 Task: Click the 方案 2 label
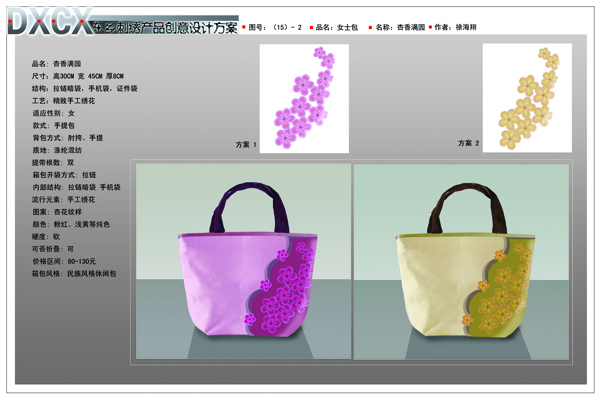[x=469, y=144]
